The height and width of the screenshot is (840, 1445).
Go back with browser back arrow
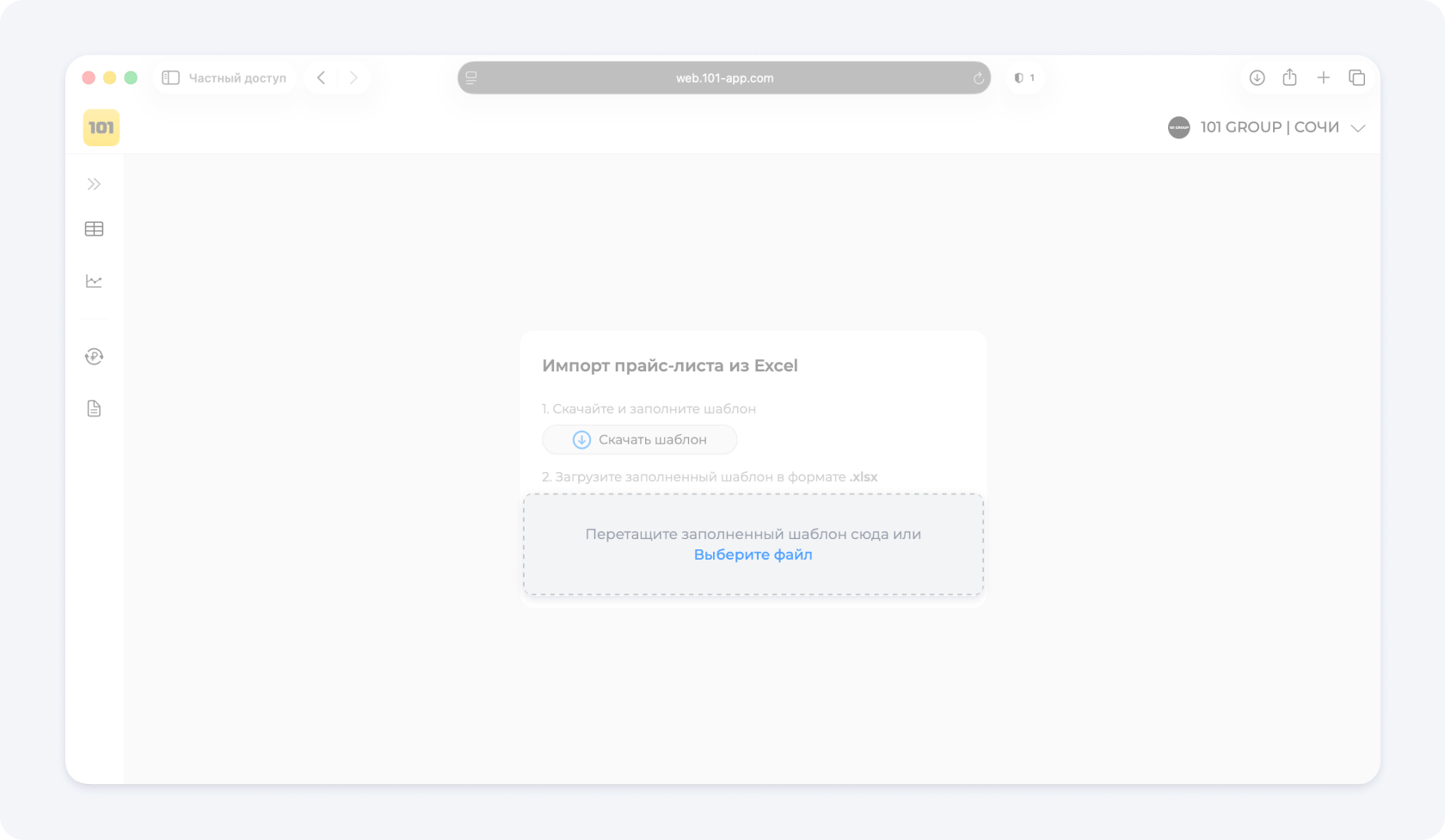point(321,78)
